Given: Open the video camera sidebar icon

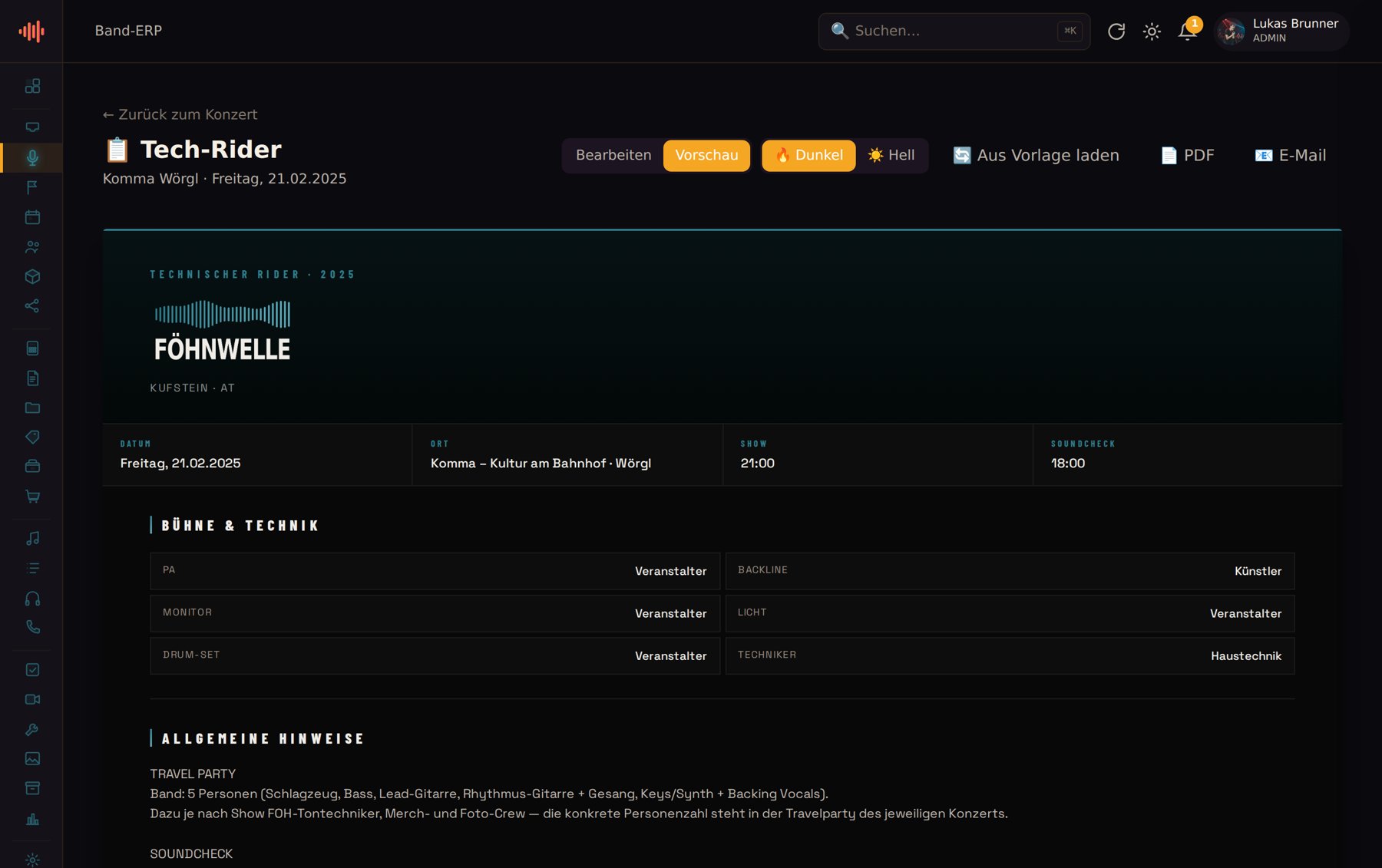Looking at the screenshot, I should pyautogui.click(x=32, y=700).
